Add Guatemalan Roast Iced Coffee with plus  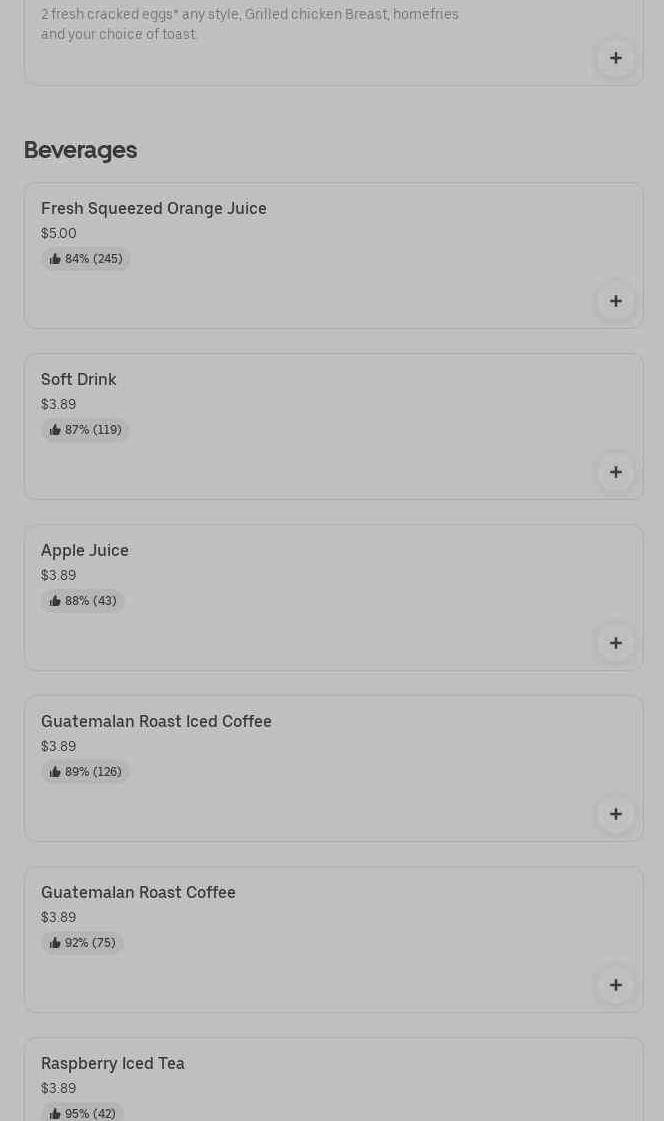615,814
